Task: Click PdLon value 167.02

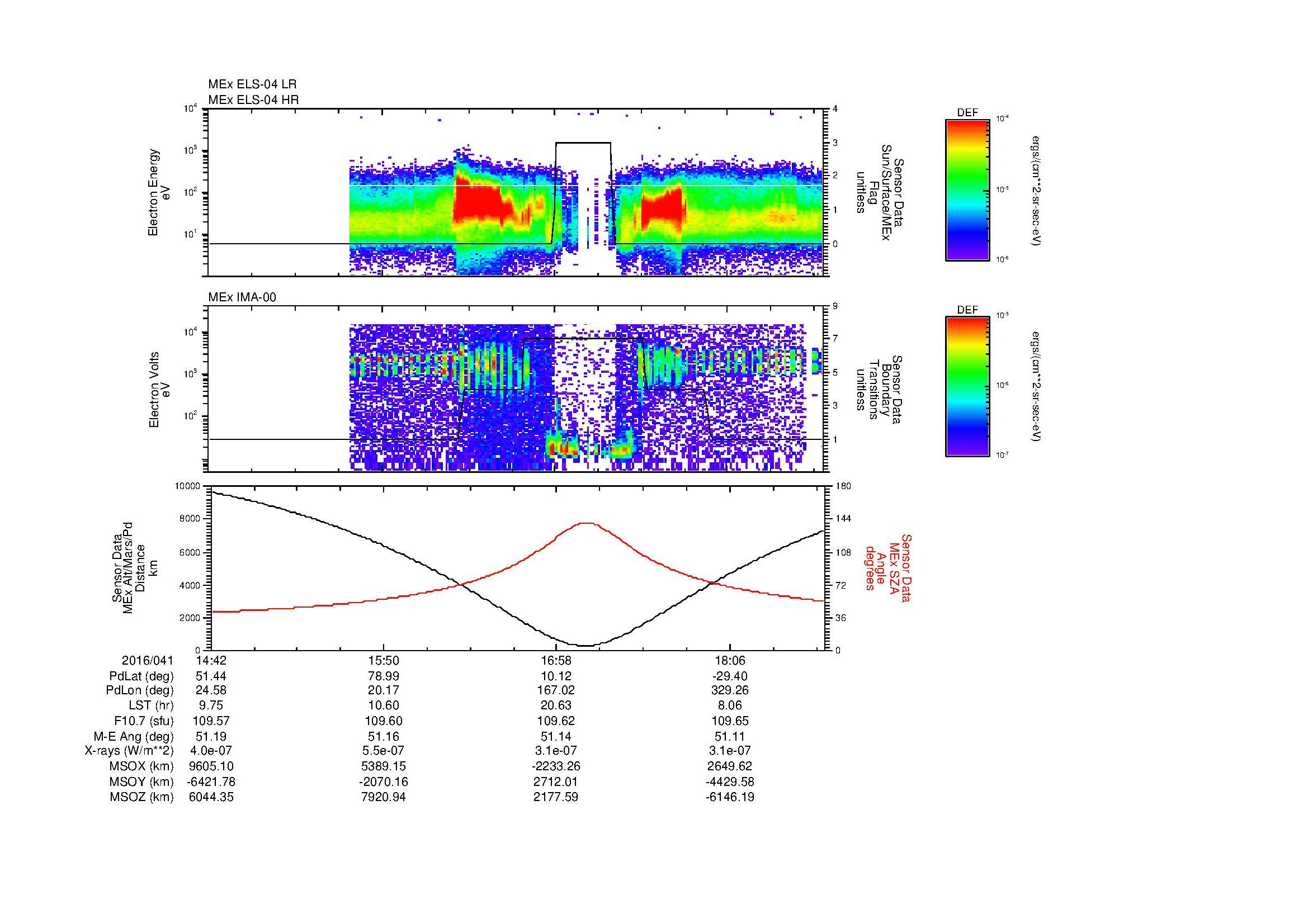Action: [x=556, y=690]
